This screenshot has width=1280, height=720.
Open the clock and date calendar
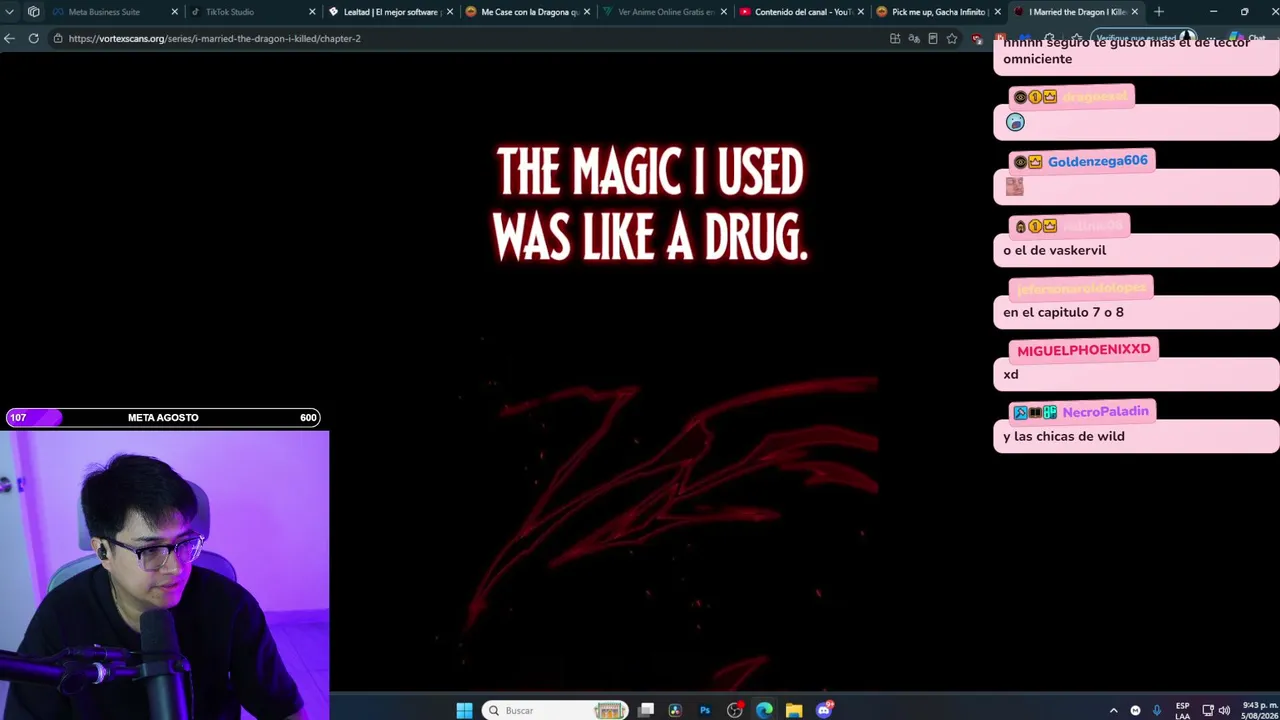1258,710
